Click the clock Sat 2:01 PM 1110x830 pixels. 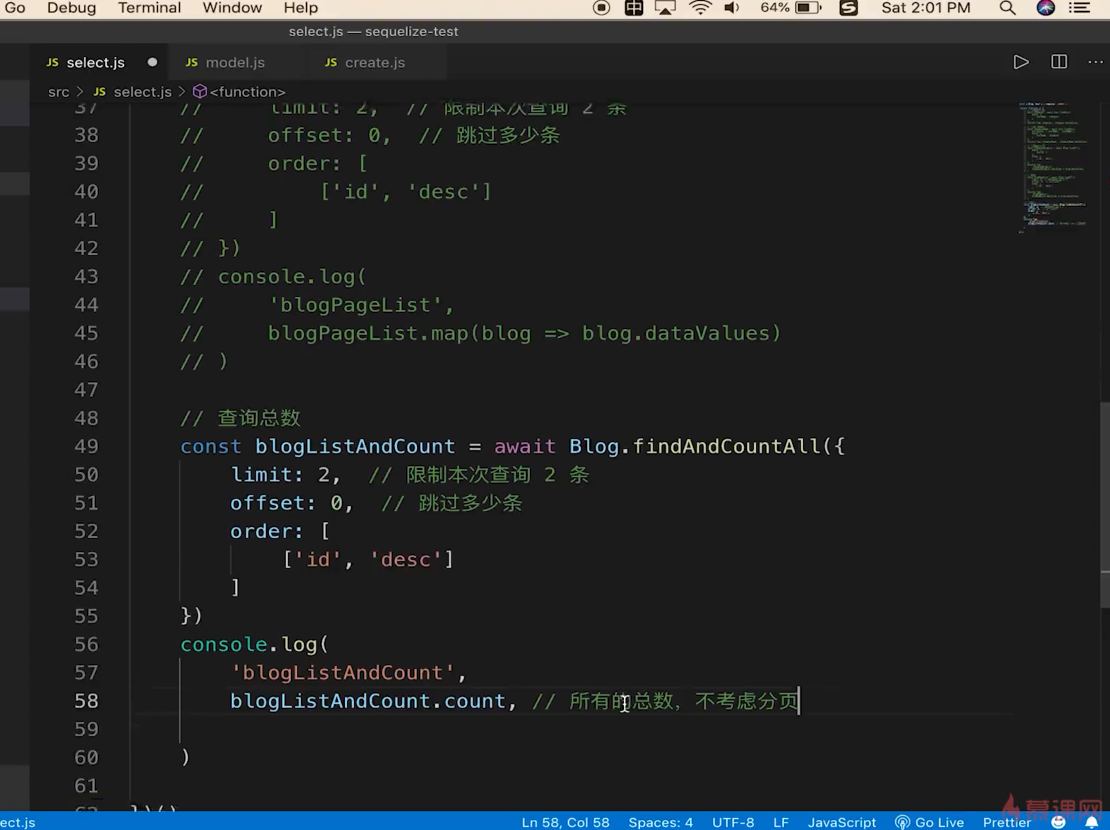point(925,8)
